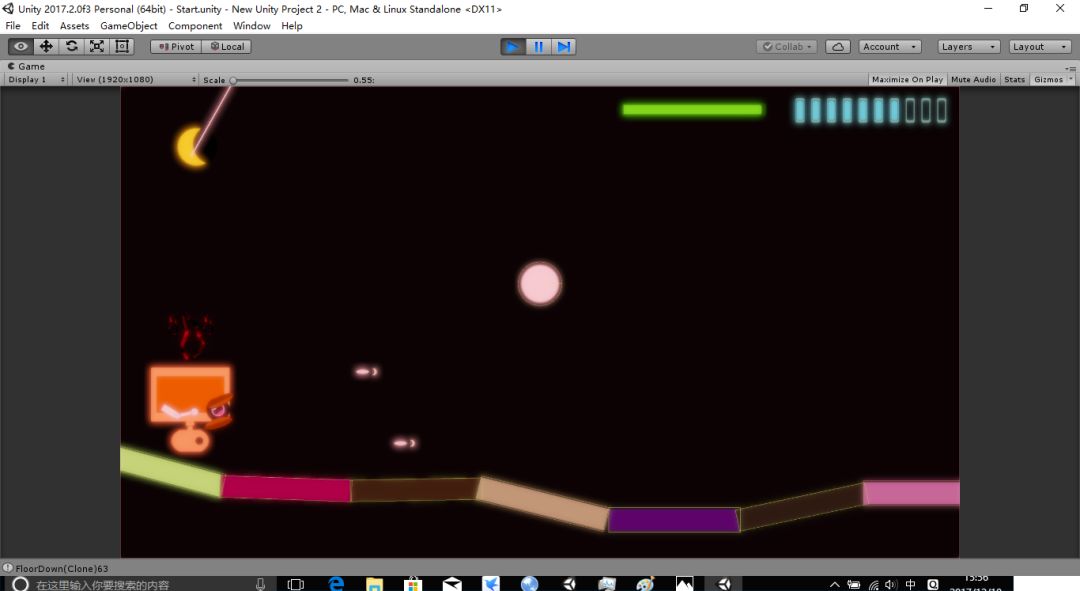Image resolution: width=1080 pixels, height=591 pixels.
Task: Open the File menu
Action: pyautogui.click(x=13, y=25)
